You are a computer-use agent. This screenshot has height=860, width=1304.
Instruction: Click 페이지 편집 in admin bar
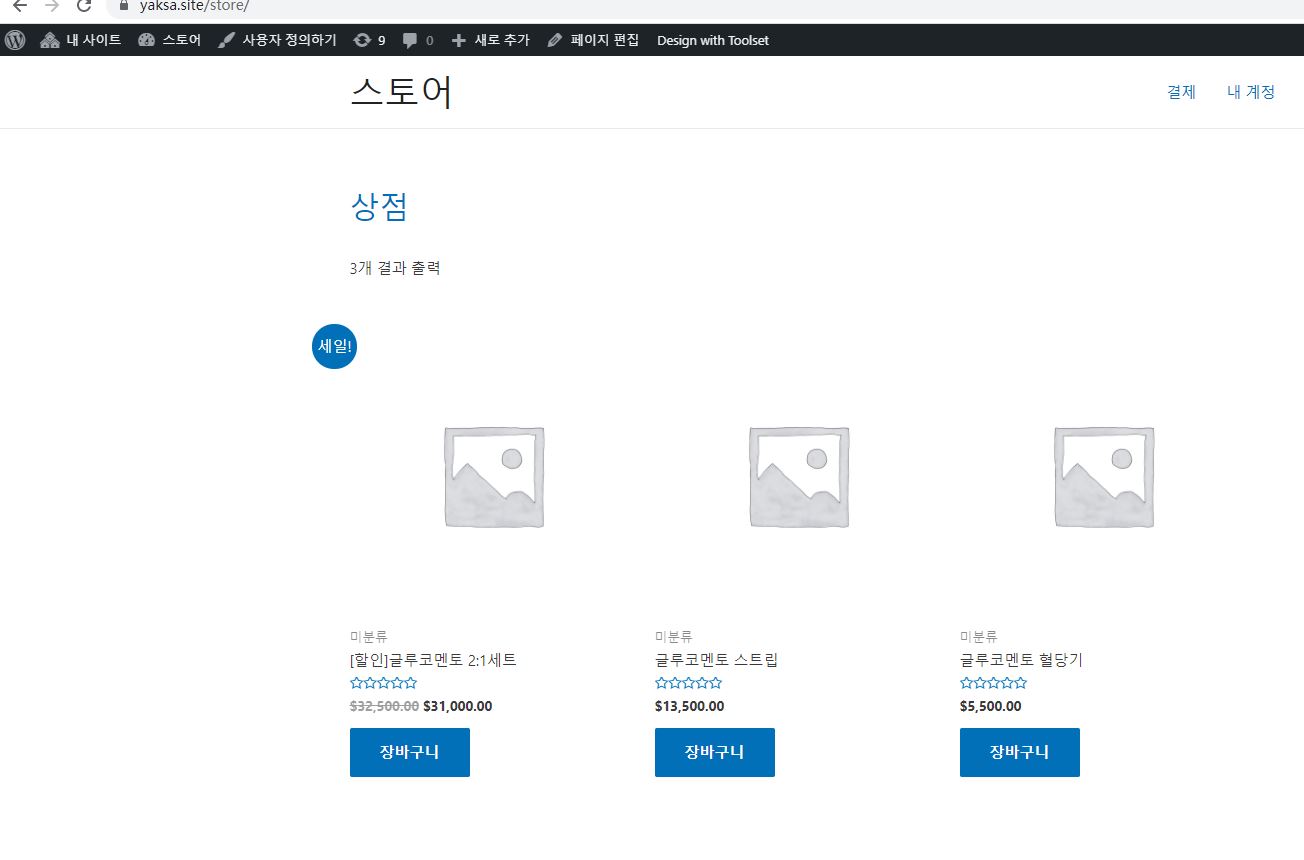point(593,40)
